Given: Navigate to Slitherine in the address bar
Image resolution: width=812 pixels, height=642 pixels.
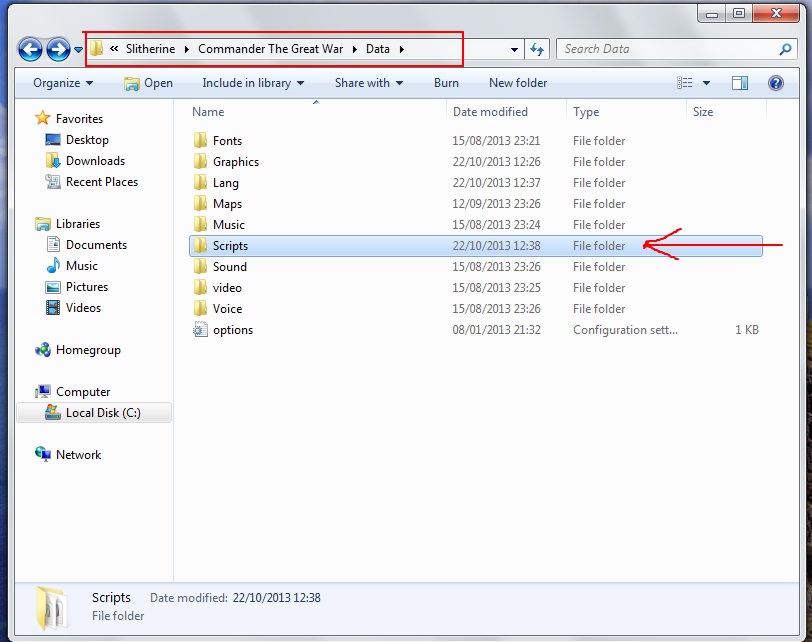Looking at the screenshot, I should coord(150,49).
